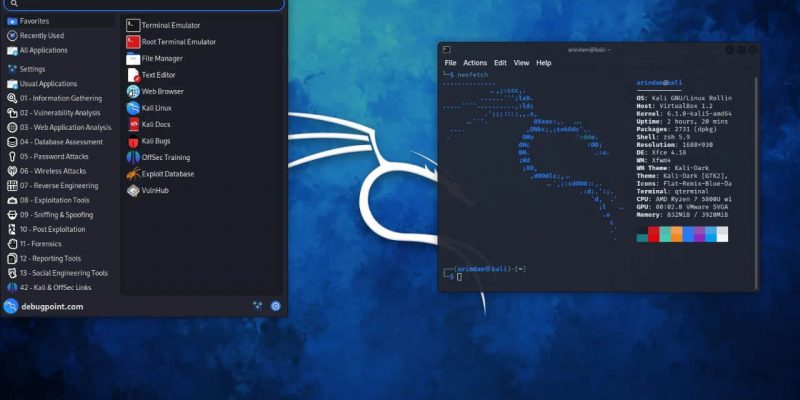Select Favorites category
Screen dimensions: 800x400
click(59, 21)
